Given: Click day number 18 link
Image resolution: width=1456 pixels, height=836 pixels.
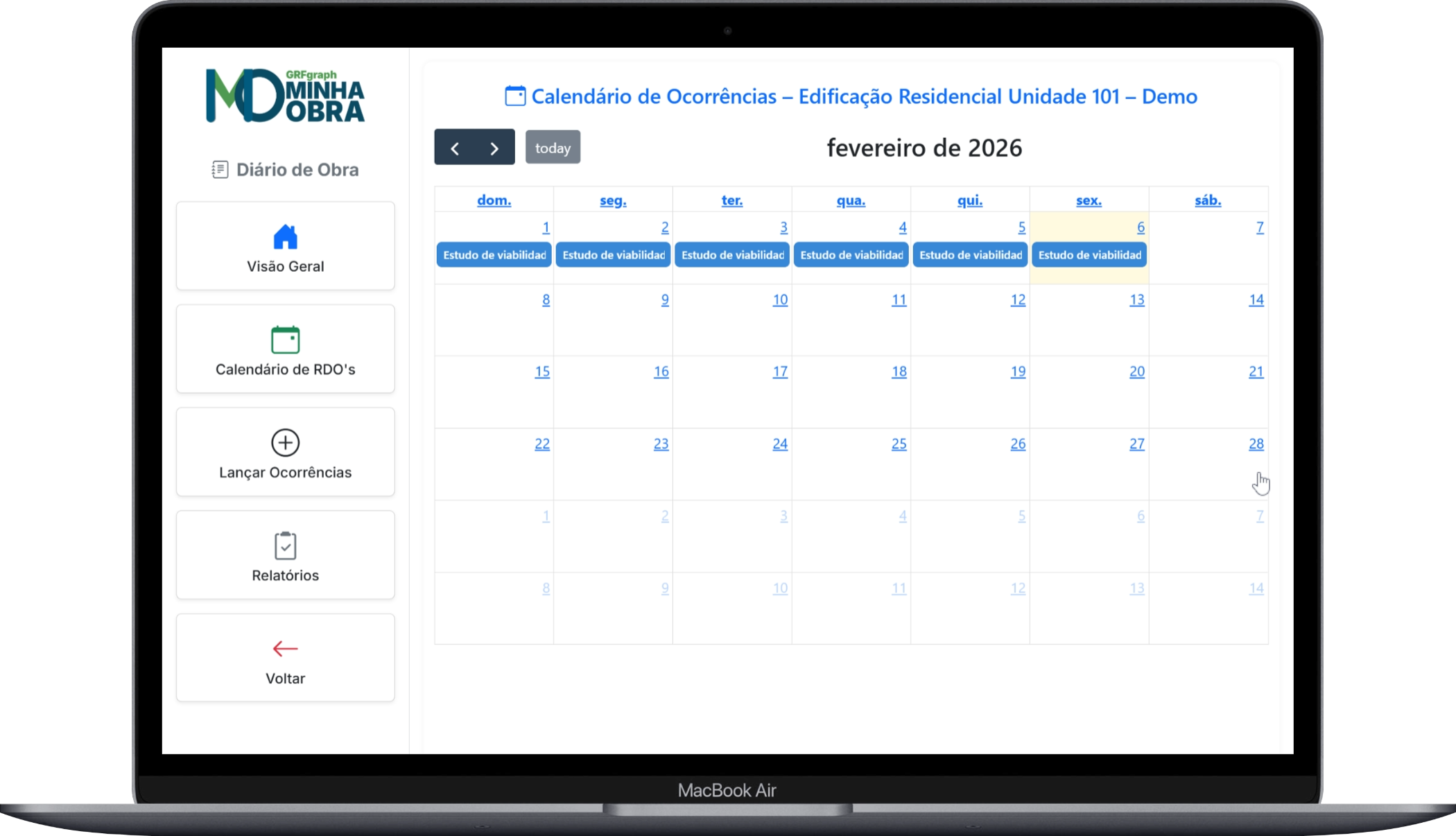Looking at the screenshot, I should click(899, 372).
